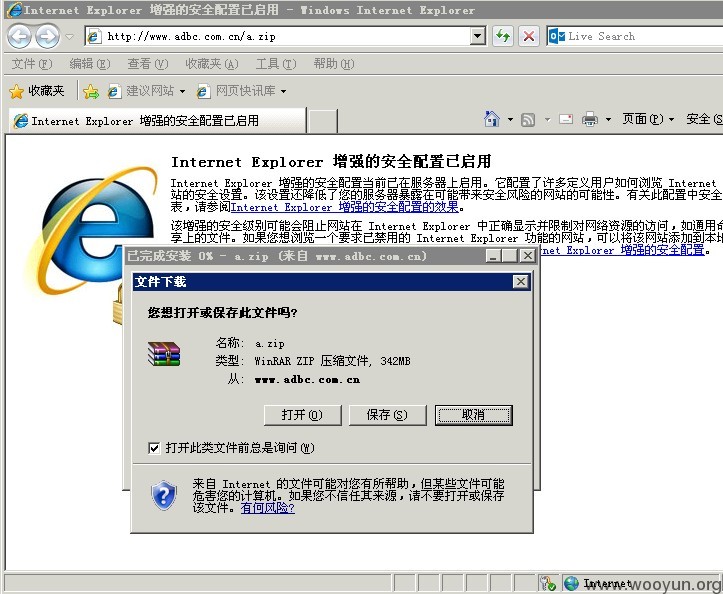Open the 收藏夹 favorites star button

pos(37,91)
